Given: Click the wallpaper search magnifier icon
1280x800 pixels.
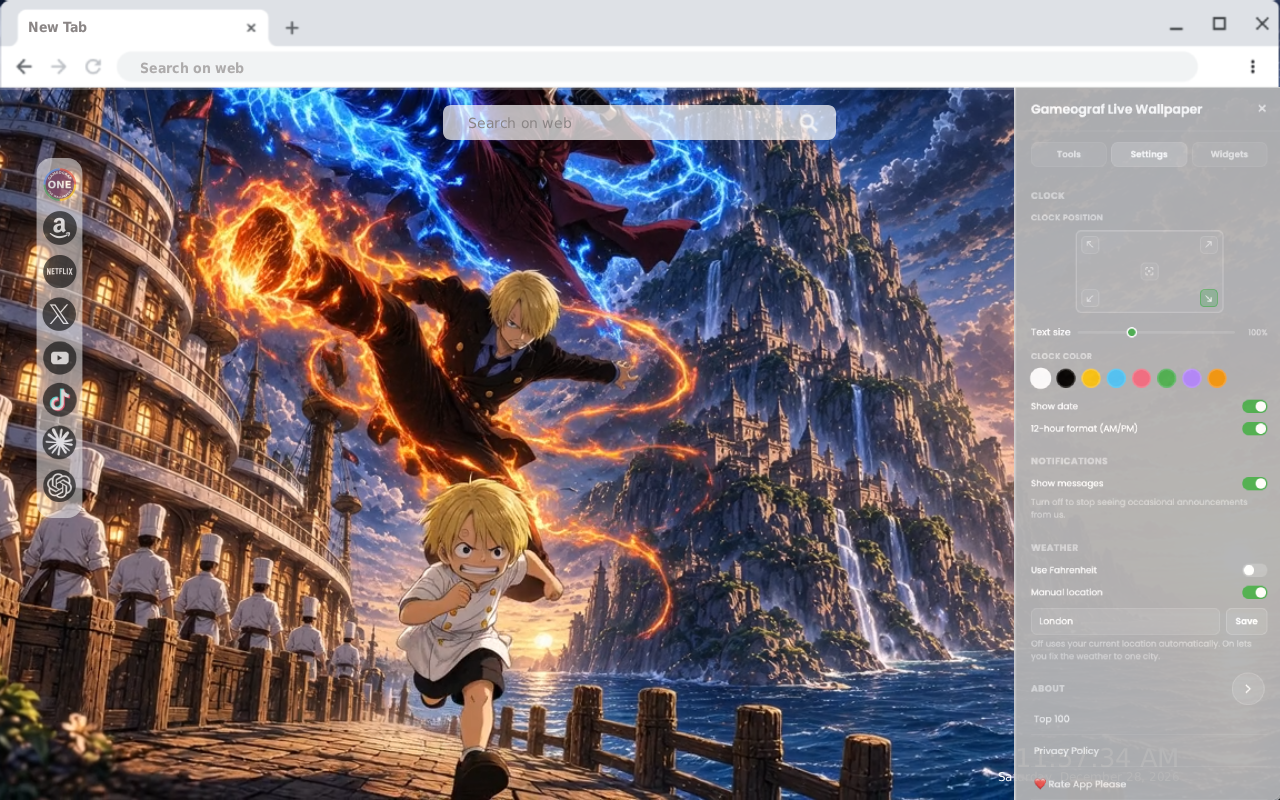Looking at the screenshot, I should [x=808, y=123].
